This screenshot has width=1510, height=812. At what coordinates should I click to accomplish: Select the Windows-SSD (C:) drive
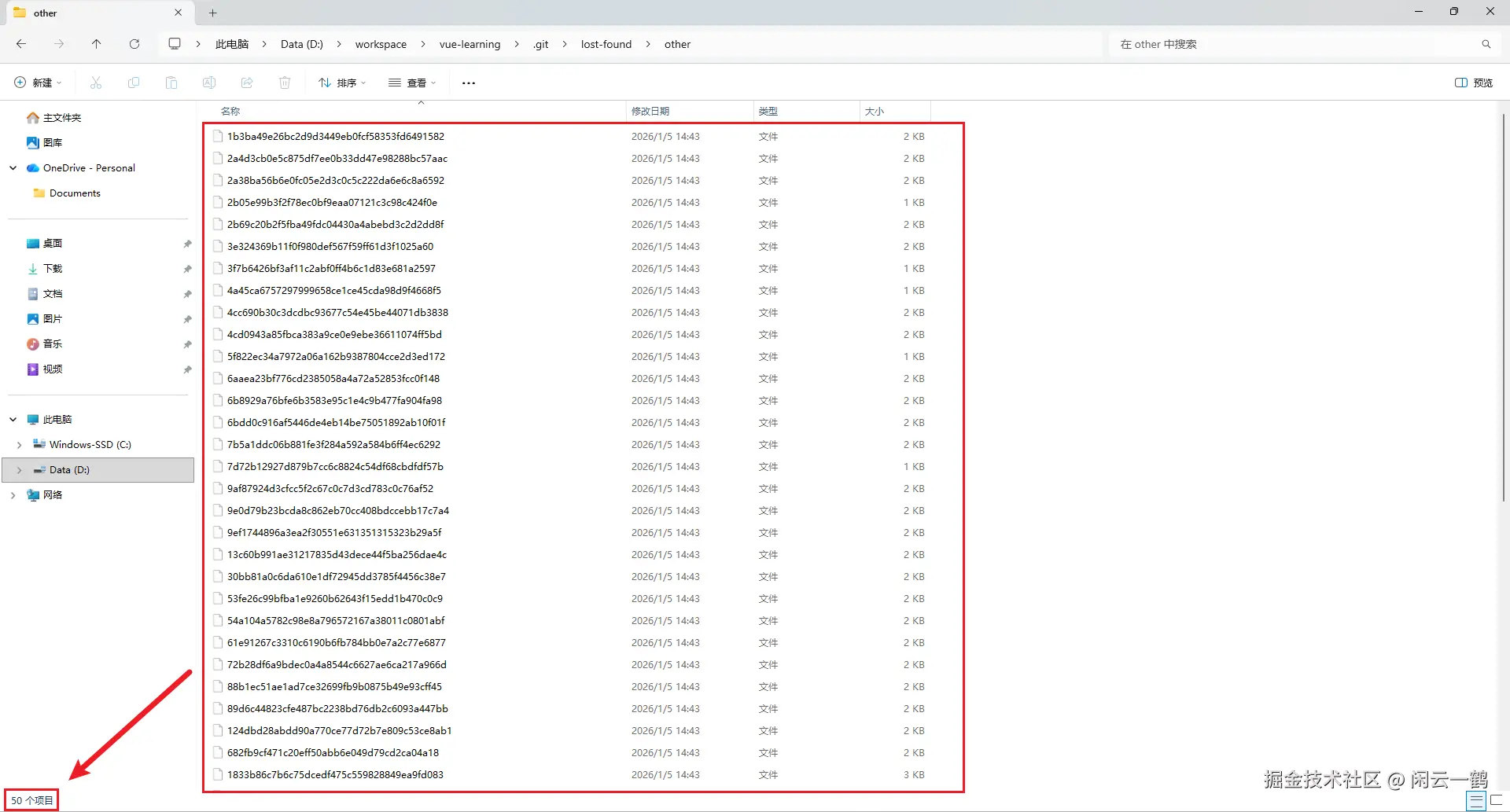coord(90,445)
